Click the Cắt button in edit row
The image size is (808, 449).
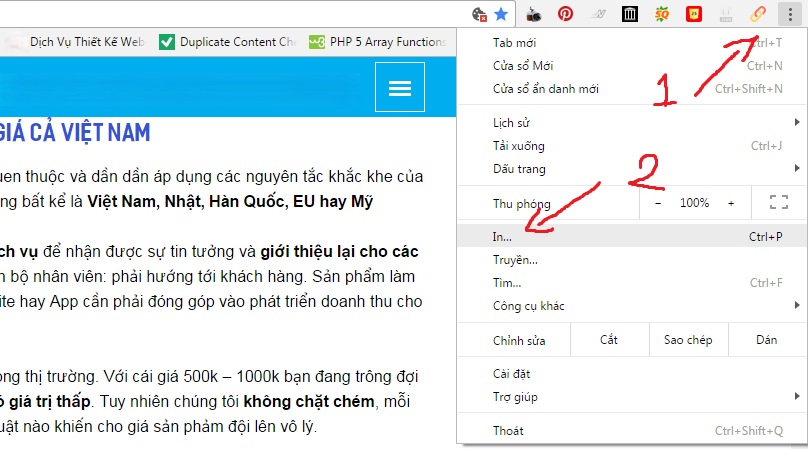[610, 340]
